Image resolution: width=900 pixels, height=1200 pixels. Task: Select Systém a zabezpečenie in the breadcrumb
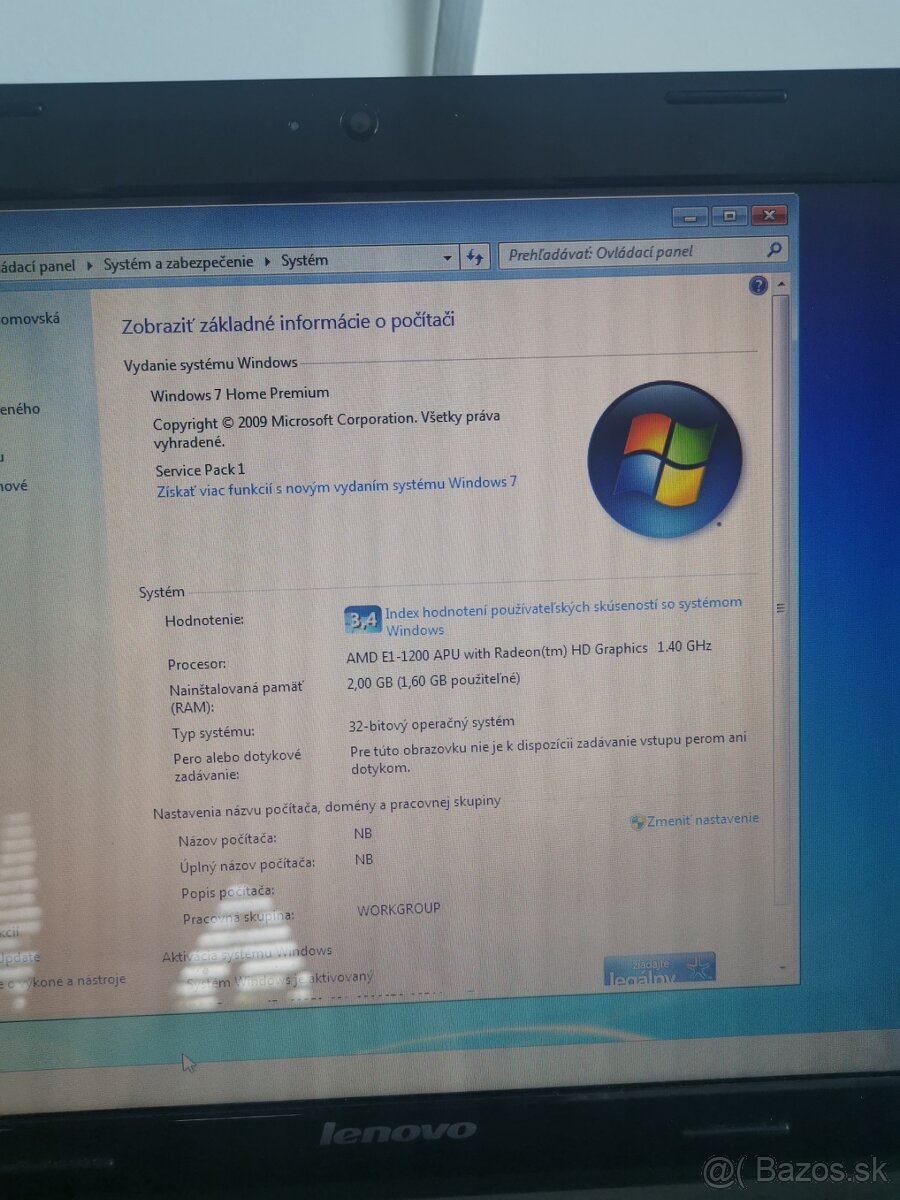(x=178, y=260)
